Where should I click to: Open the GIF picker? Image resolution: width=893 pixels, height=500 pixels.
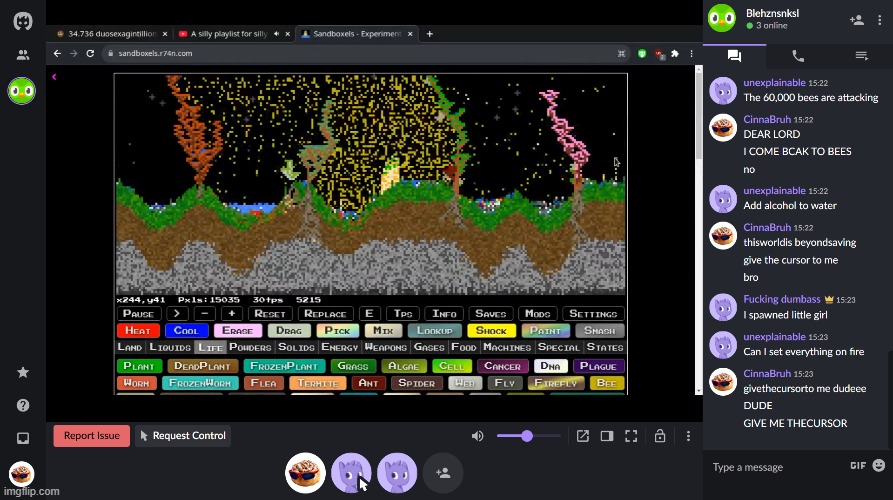tap(858, 466)
